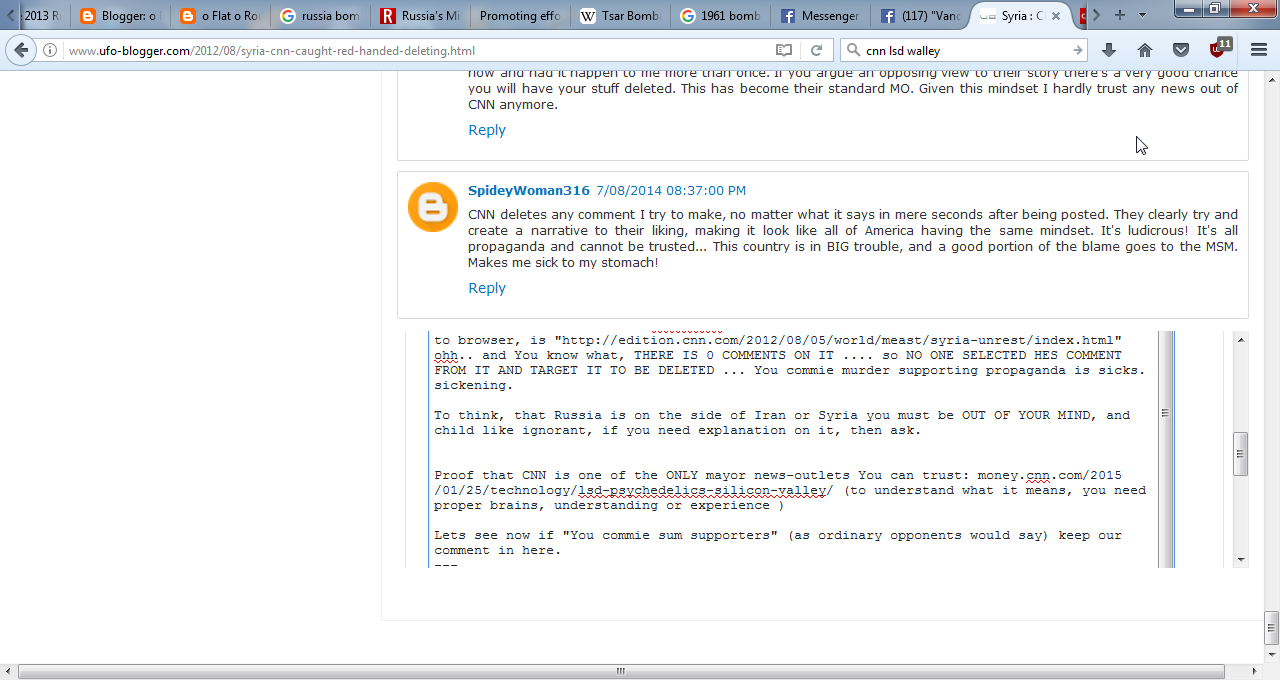Switch to the 'o Flat o Ro' tab
This screenshot has width=1280, height=680.
[x=219, y=16]
